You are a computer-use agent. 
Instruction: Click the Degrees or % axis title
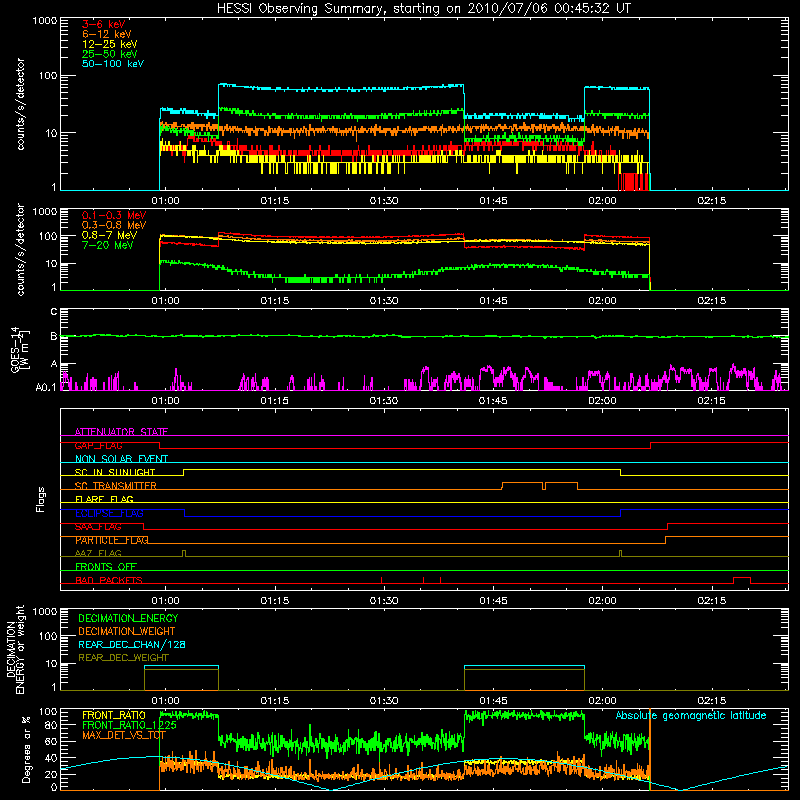coord(26,749)
